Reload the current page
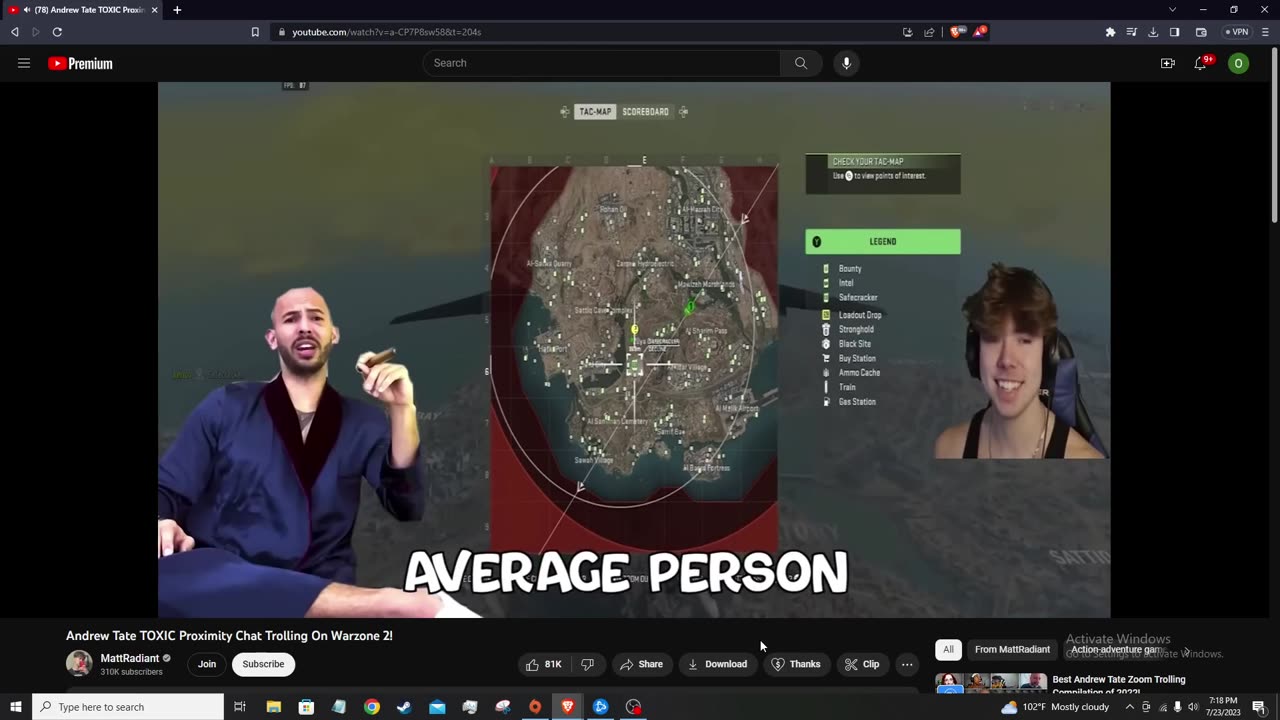This screenshot has height=720, width=1280. pos(57,32)
